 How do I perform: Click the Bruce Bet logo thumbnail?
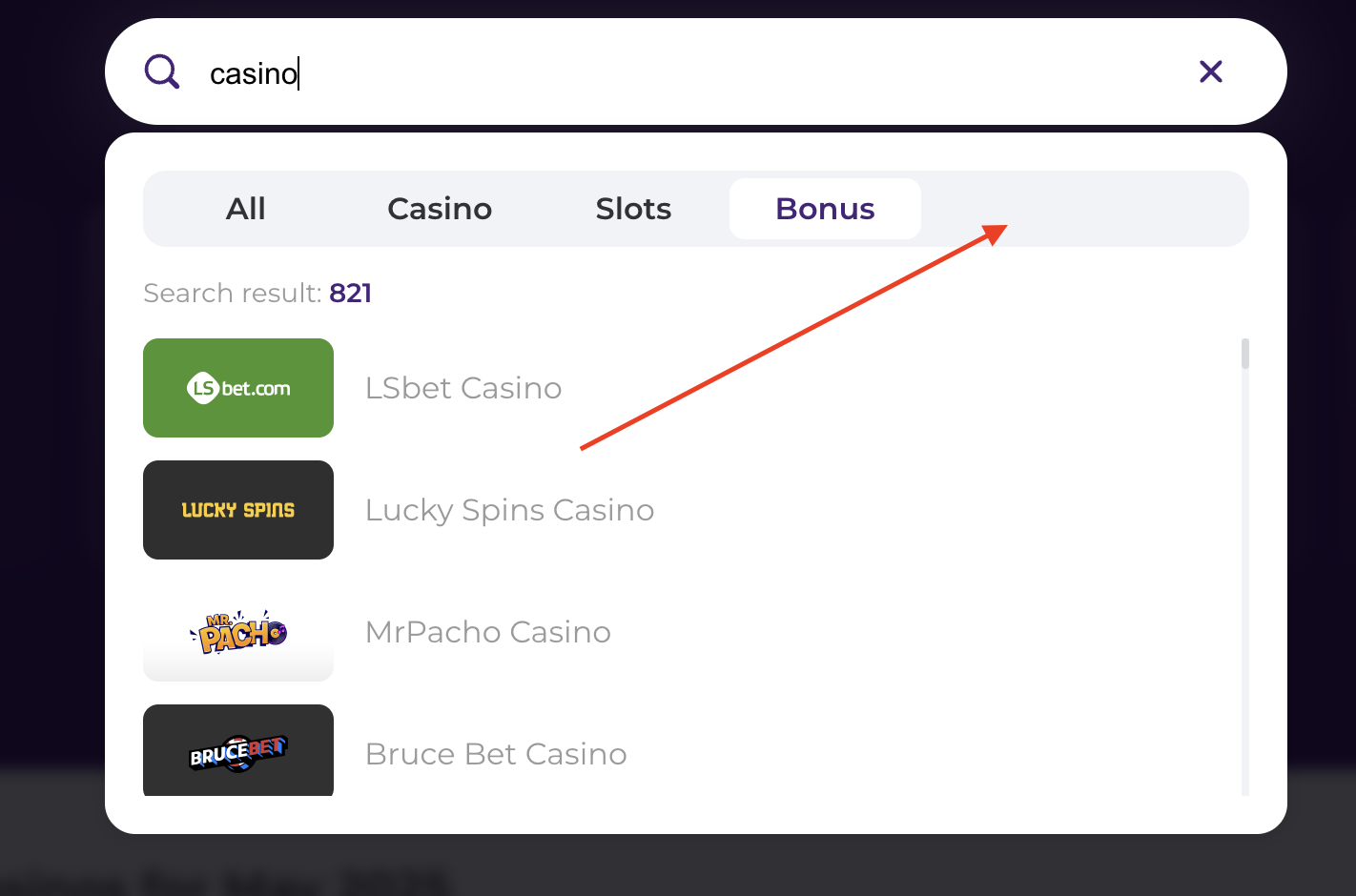click(238, 751)
